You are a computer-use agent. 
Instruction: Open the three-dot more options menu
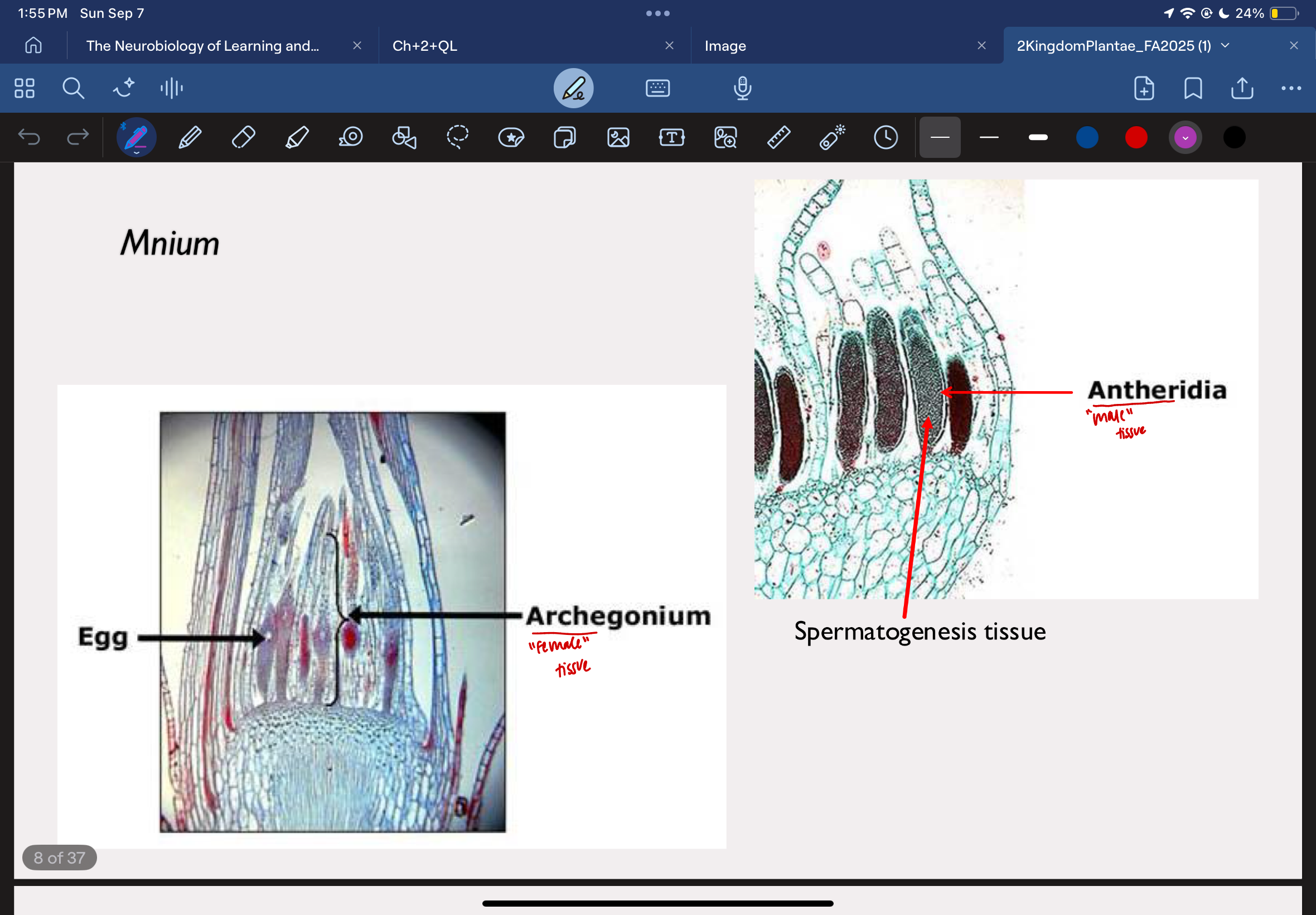tap(1291, 88)
